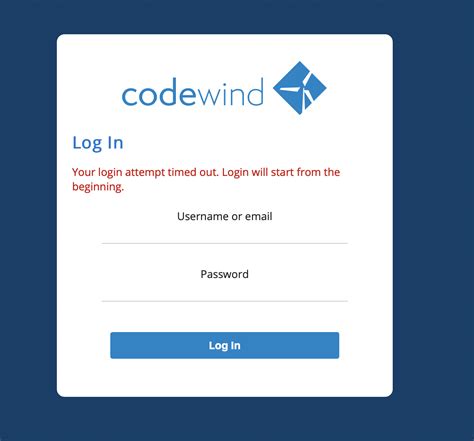Submit with the blue Log In button
Image resolution: width=474 pixels, height=441 pixels.
(225, 345)
